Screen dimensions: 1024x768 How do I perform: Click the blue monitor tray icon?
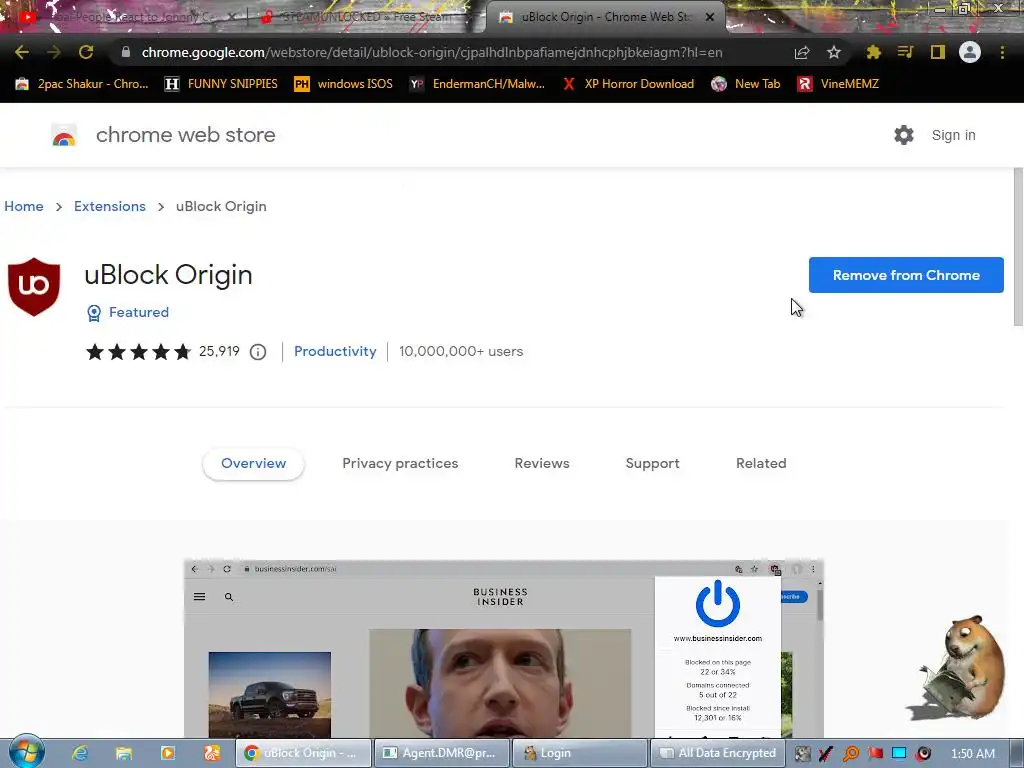coord(899,754)
